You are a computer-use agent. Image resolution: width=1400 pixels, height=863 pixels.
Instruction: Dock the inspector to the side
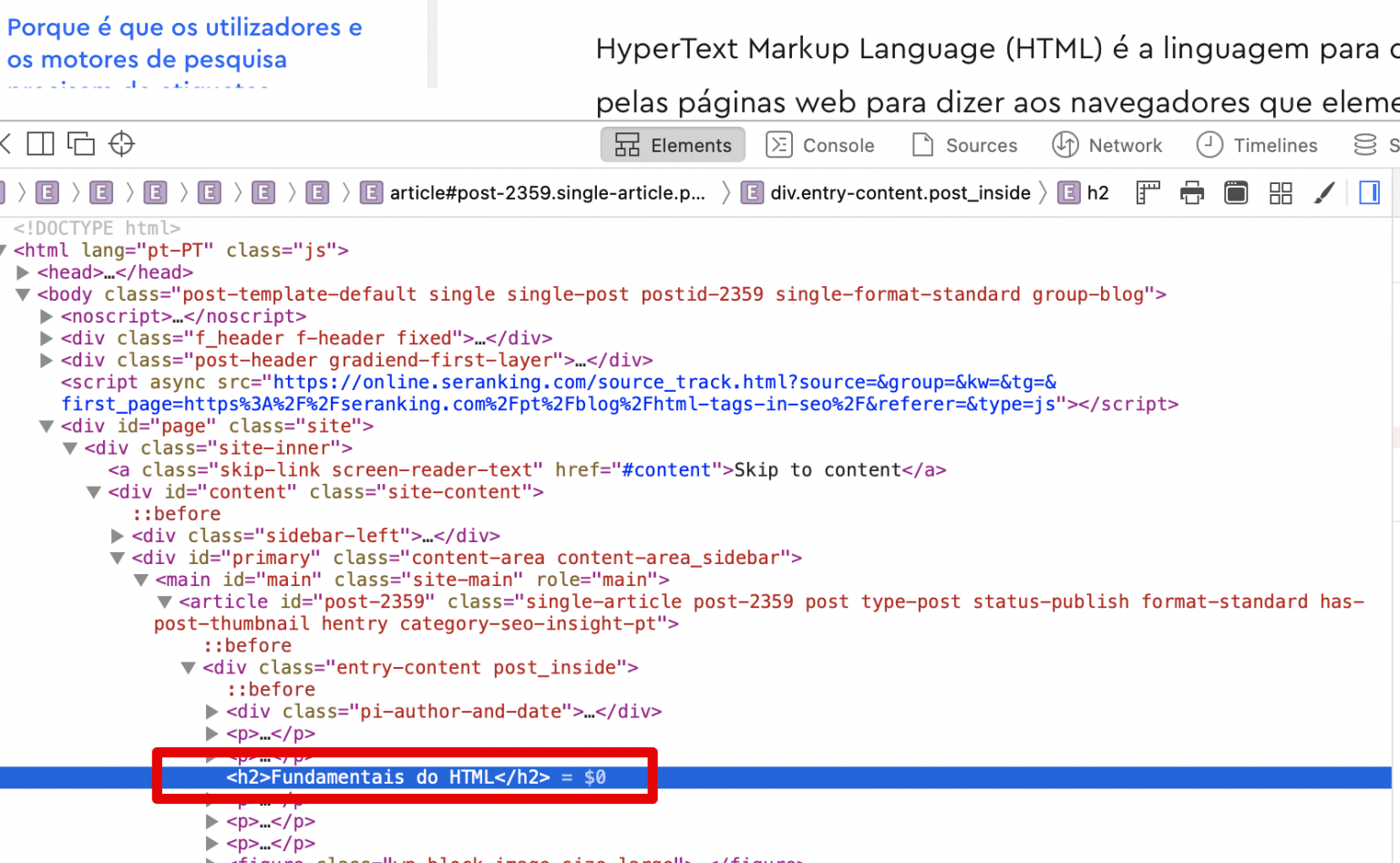coord(40,144)
